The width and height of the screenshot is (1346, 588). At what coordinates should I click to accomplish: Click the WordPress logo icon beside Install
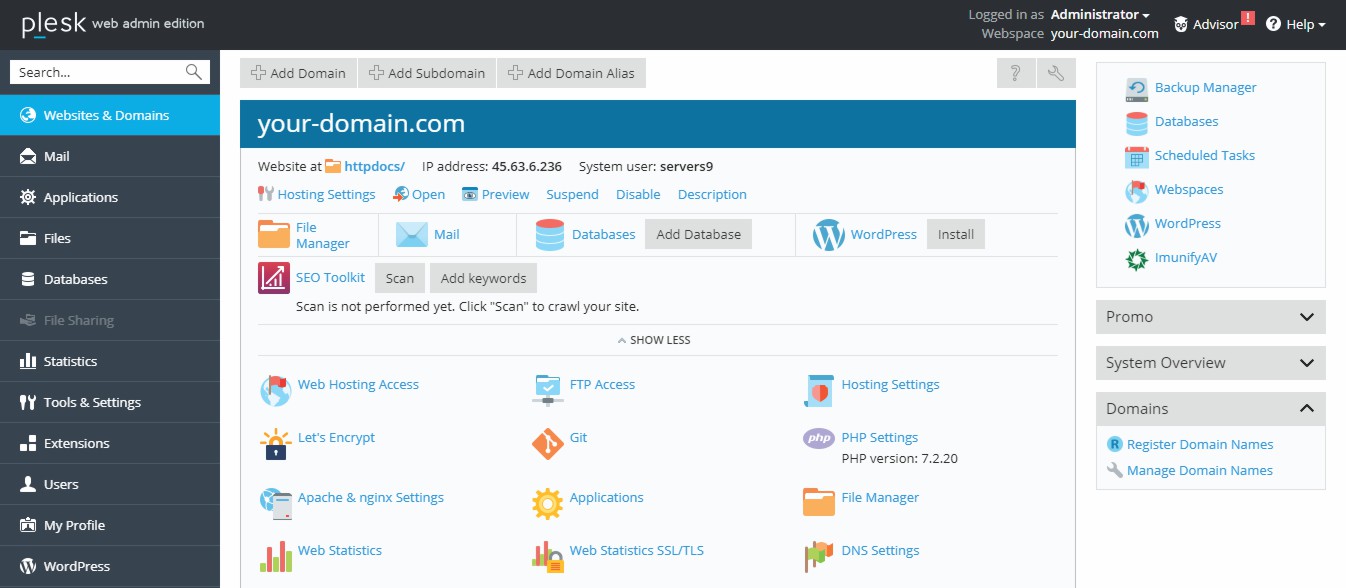pos(829,235)
